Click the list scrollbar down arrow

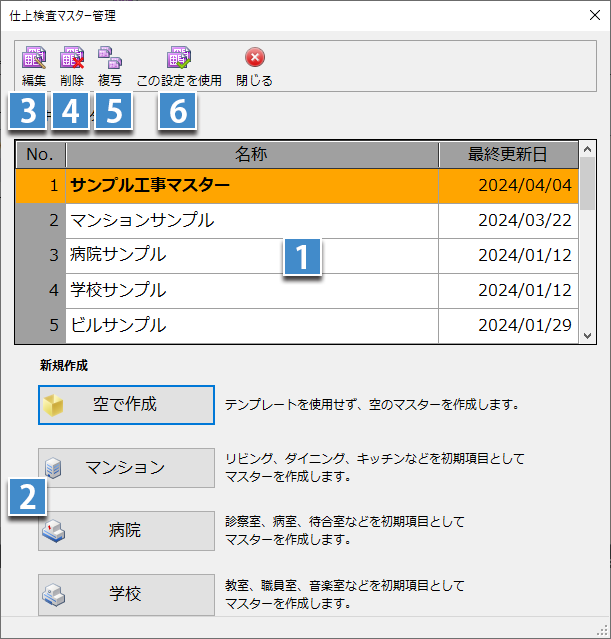point(587,336)
